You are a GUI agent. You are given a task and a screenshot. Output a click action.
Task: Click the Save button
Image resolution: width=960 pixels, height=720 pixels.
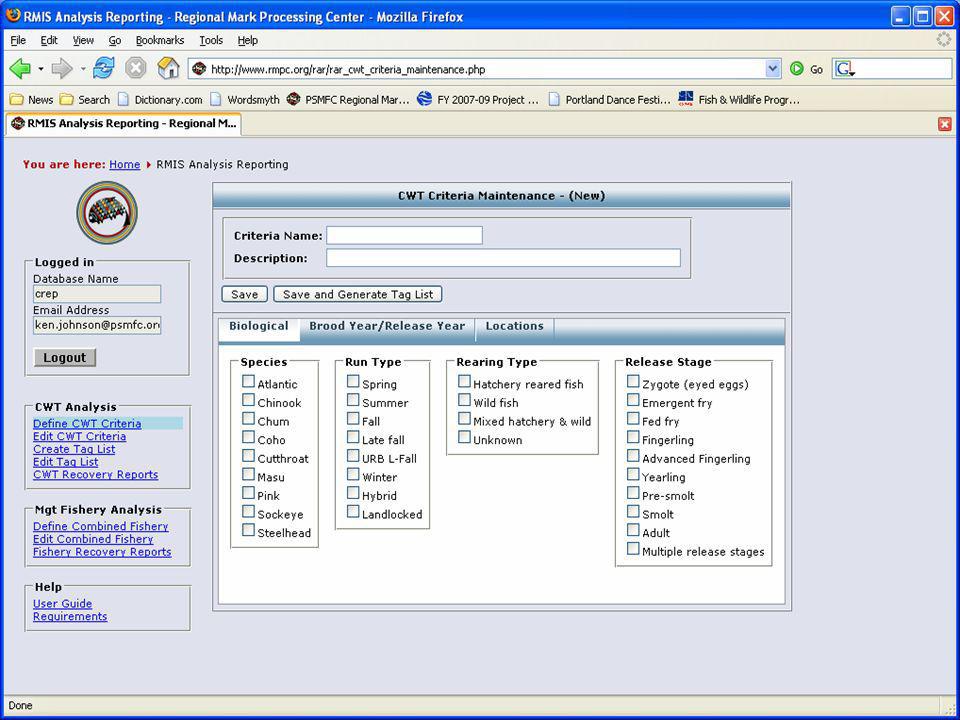(244, 294)
